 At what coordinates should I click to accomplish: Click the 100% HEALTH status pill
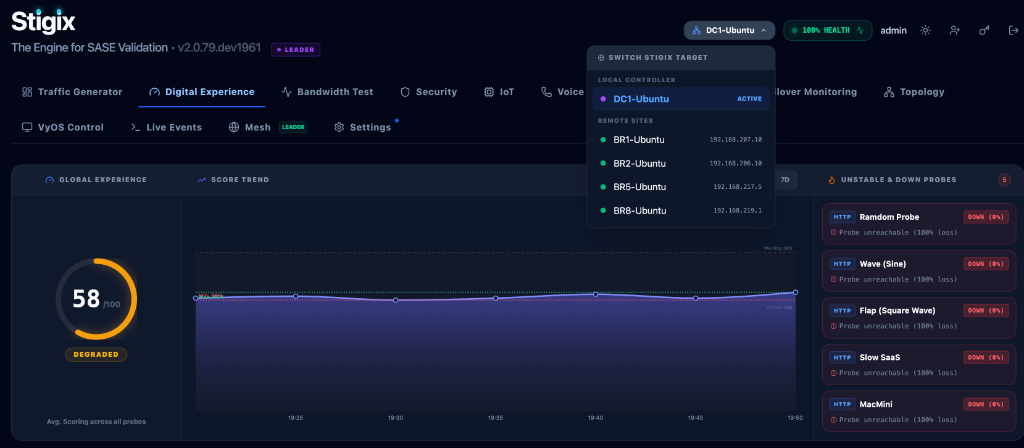click(827, 30)
